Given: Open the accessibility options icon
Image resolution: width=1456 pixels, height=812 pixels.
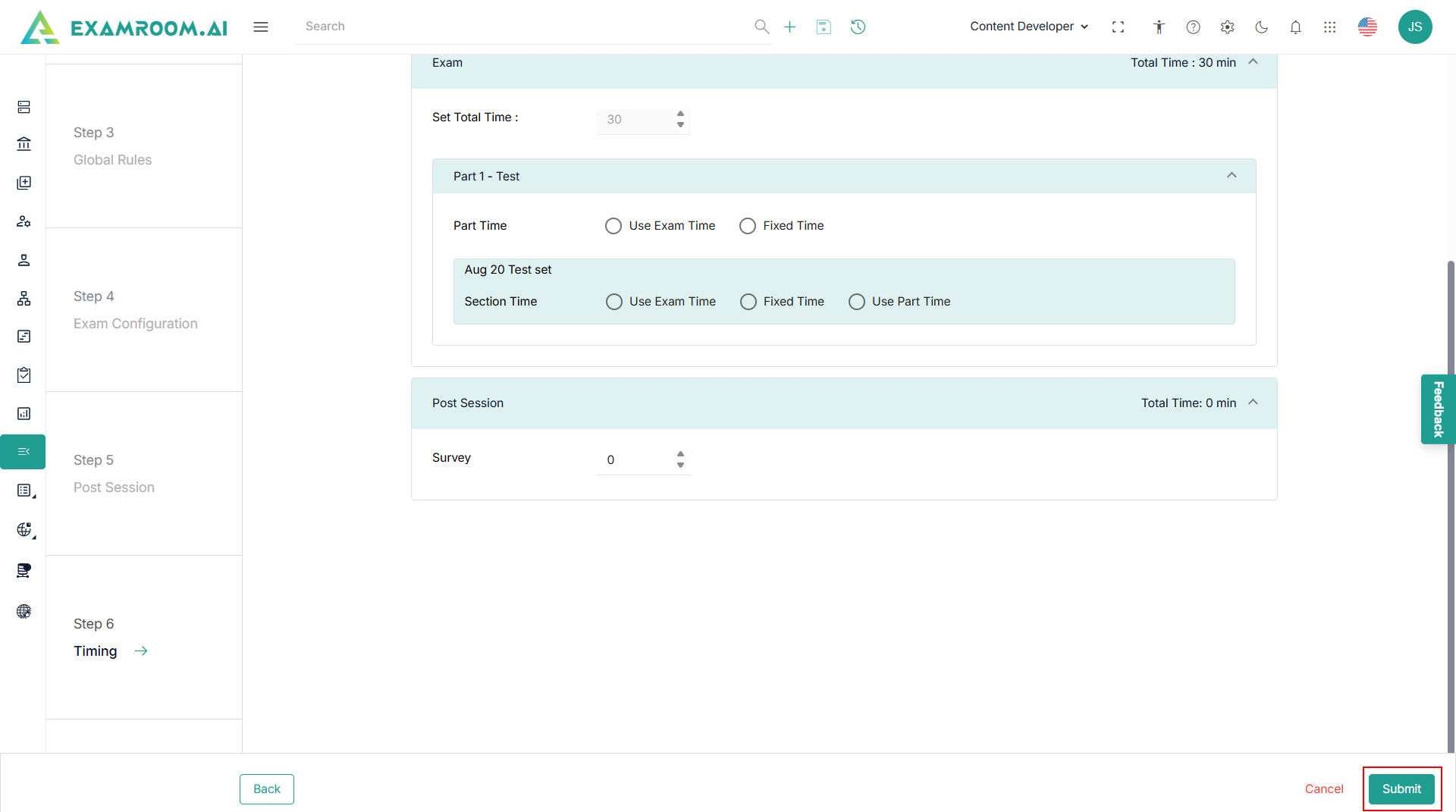Looking at the screenshot, I should 1159,27.
